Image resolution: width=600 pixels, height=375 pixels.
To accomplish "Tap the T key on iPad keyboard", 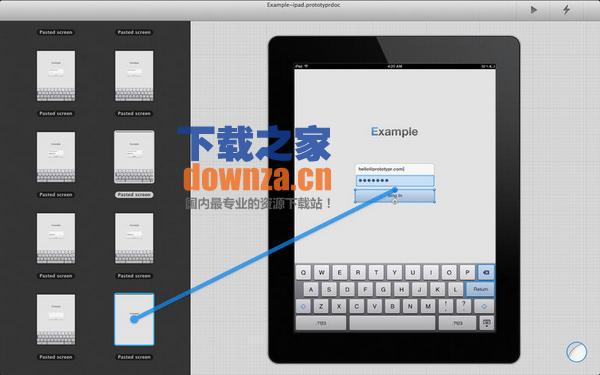I will (376, 272).
